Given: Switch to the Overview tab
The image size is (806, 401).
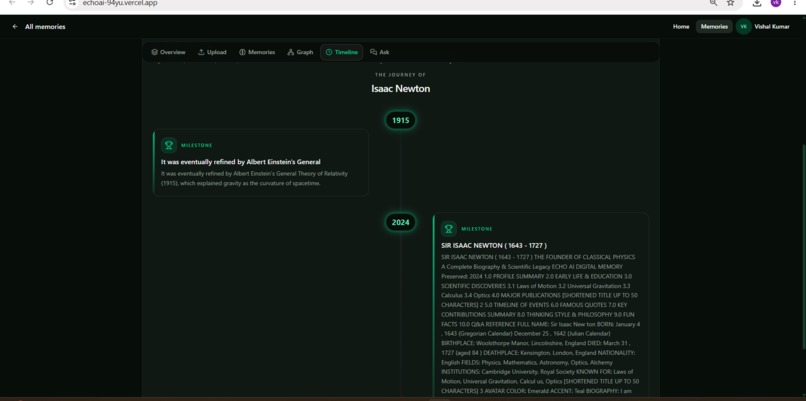Looking at the screenshot, I should point(168,52).
